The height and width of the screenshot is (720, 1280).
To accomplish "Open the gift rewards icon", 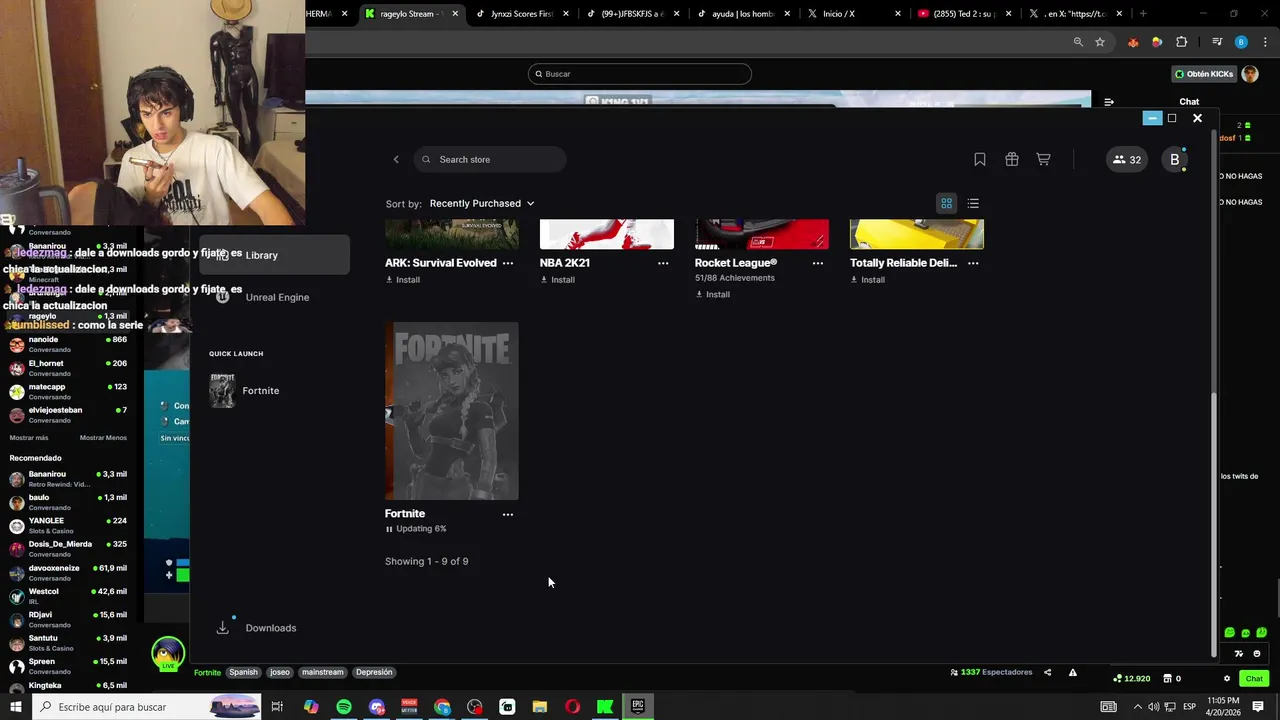I will coord(1012,160).
